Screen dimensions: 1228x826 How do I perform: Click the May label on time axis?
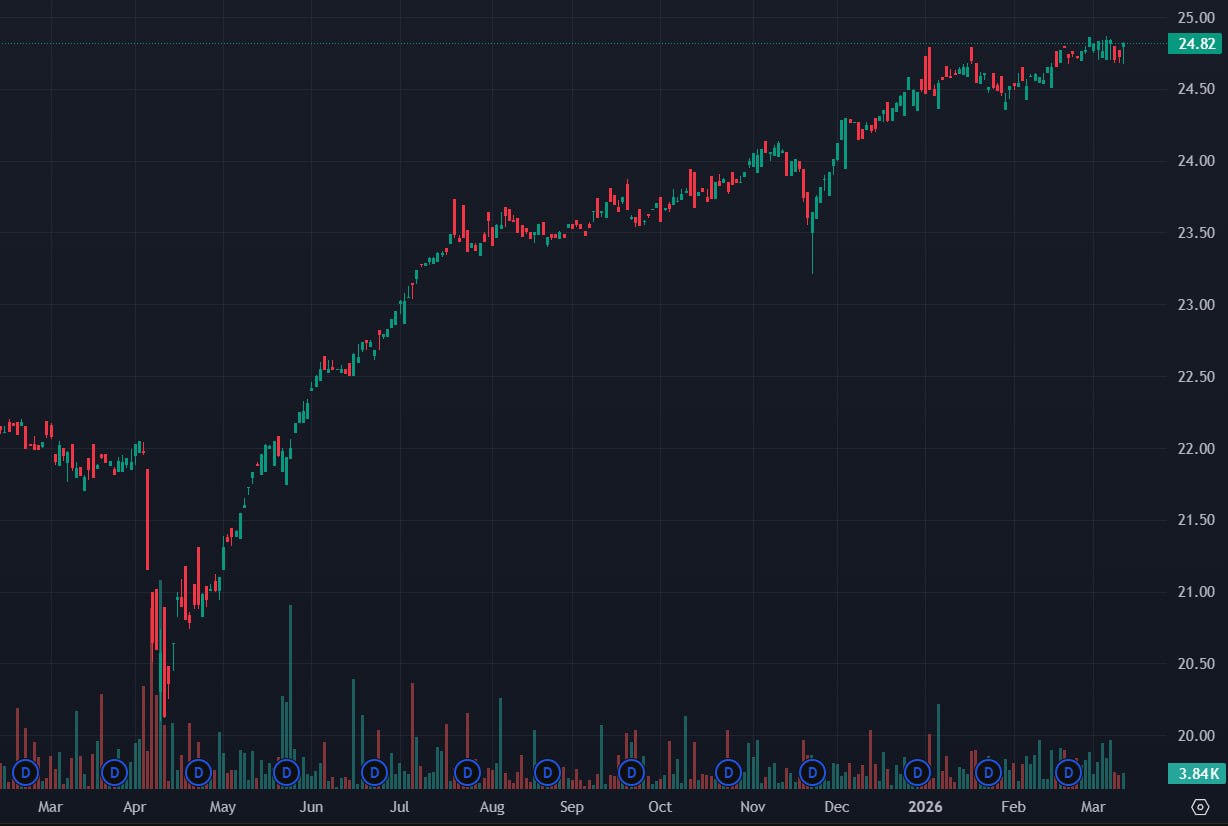pos(223,806)
